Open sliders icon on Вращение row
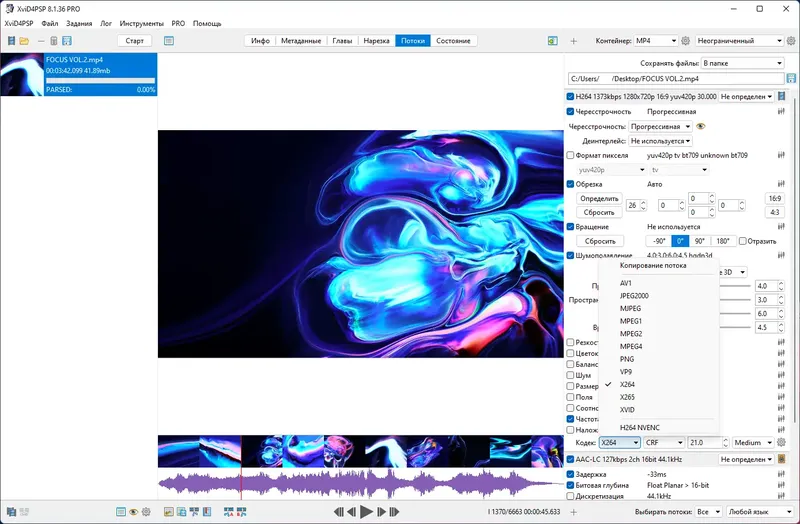The height and width of the screenshot is (524, 800). [781, 227]
